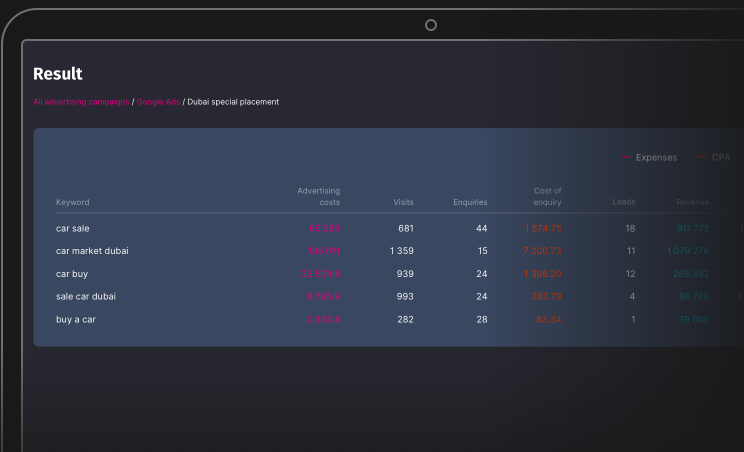The height and width of the screenshot is (452, 744).
Task: Click visits value 939
Action: (x=405, y=274)
